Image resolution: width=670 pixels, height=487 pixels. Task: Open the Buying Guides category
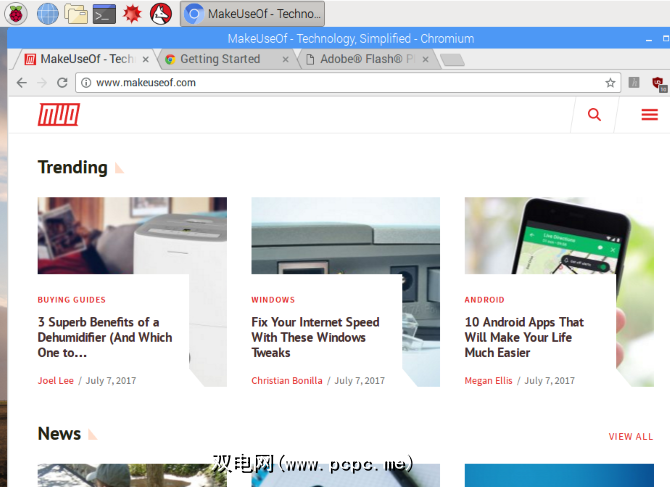[x=72, y=300]
